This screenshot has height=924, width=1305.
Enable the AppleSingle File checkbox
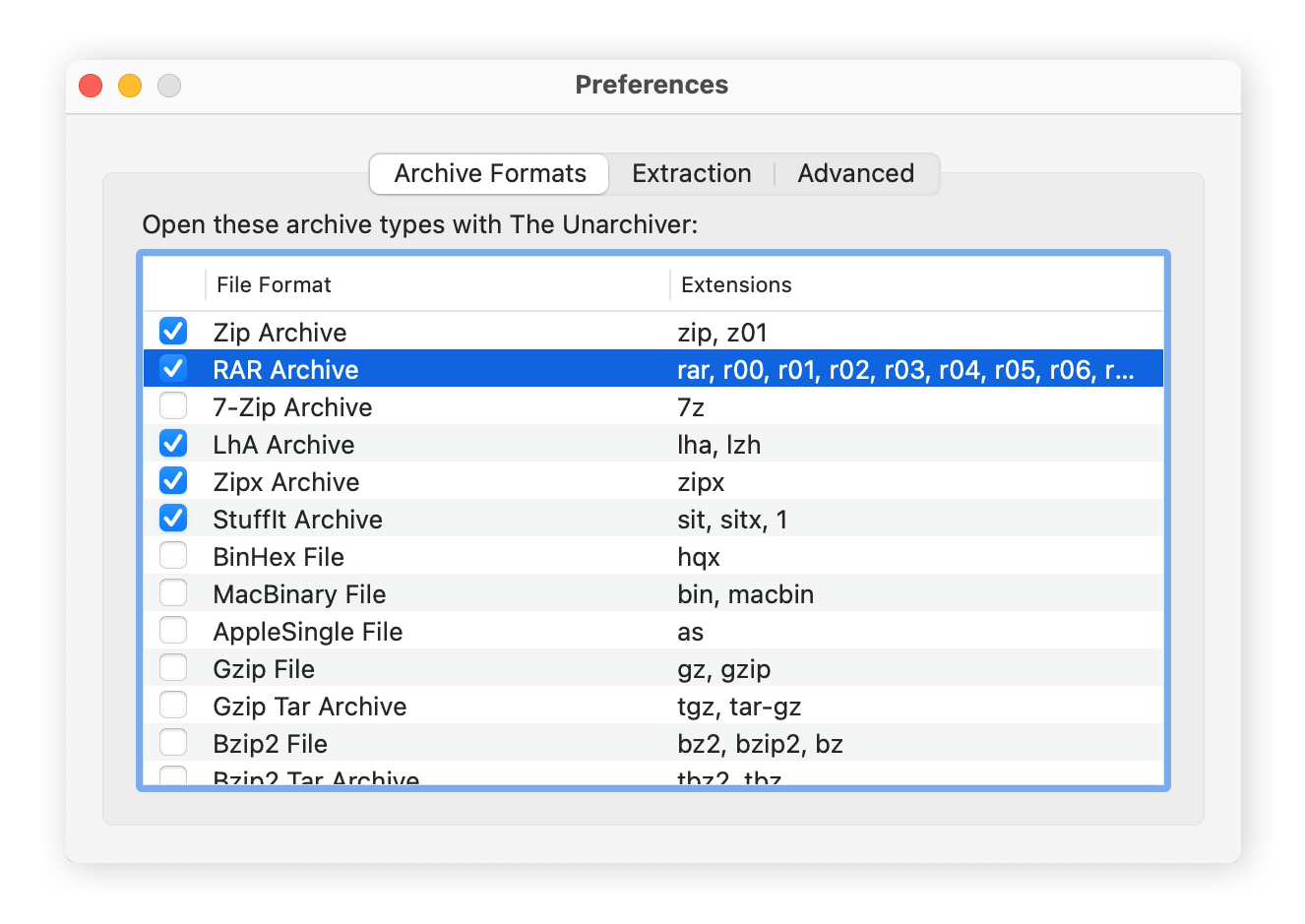click(173, 630)
